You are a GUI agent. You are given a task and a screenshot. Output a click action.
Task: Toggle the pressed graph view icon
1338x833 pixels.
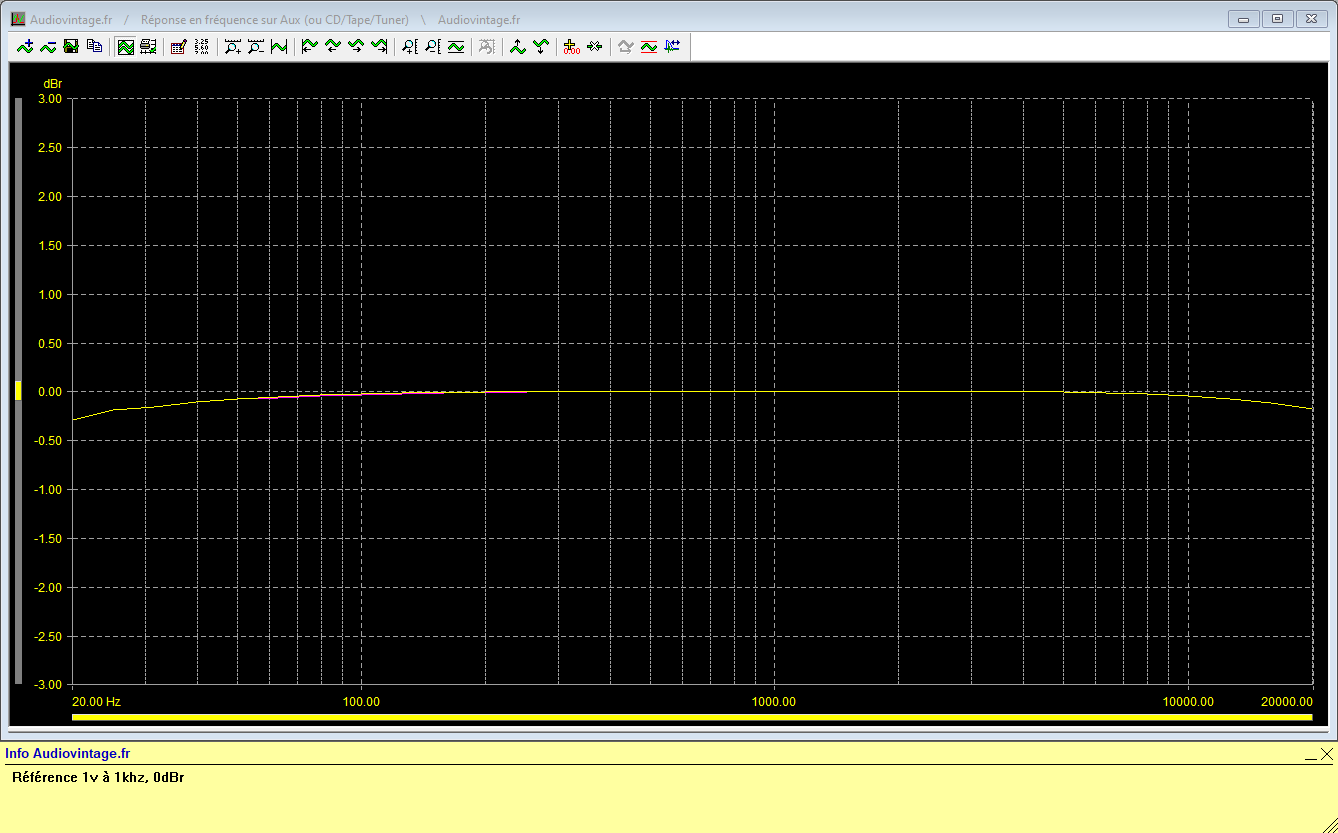pos(125,46)
